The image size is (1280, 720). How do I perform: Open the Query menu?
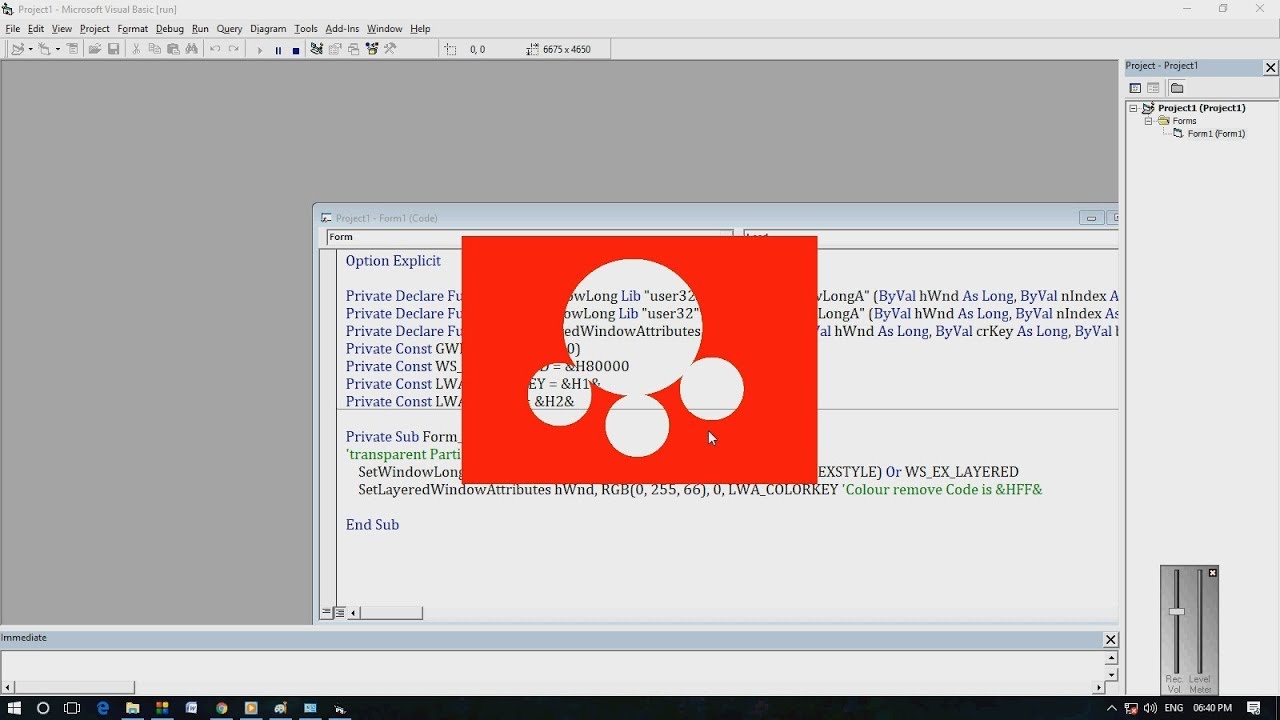[230, 29]
